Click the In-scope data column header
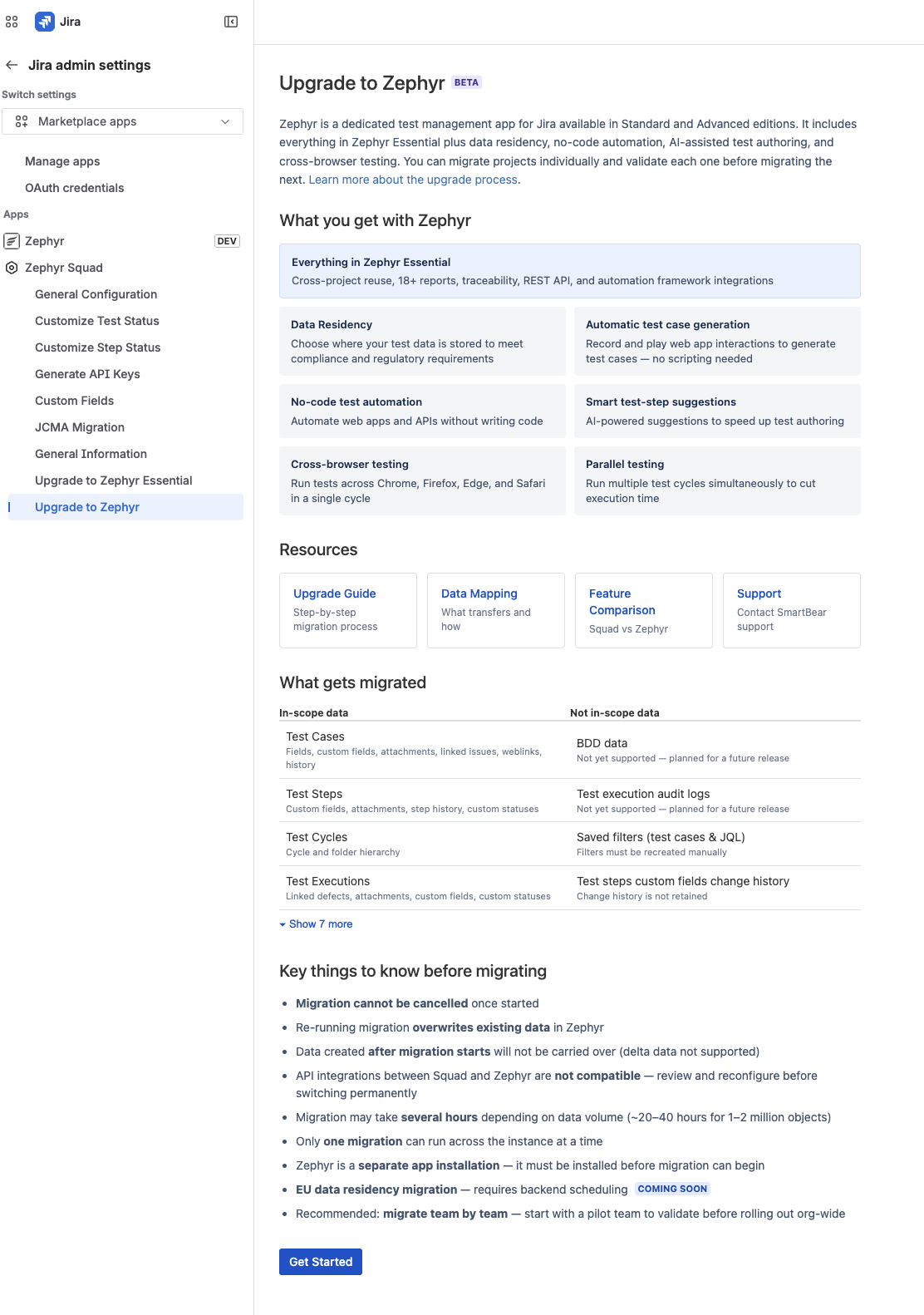The width and height of the screenshot is (924, 1315). coord(314,713)
